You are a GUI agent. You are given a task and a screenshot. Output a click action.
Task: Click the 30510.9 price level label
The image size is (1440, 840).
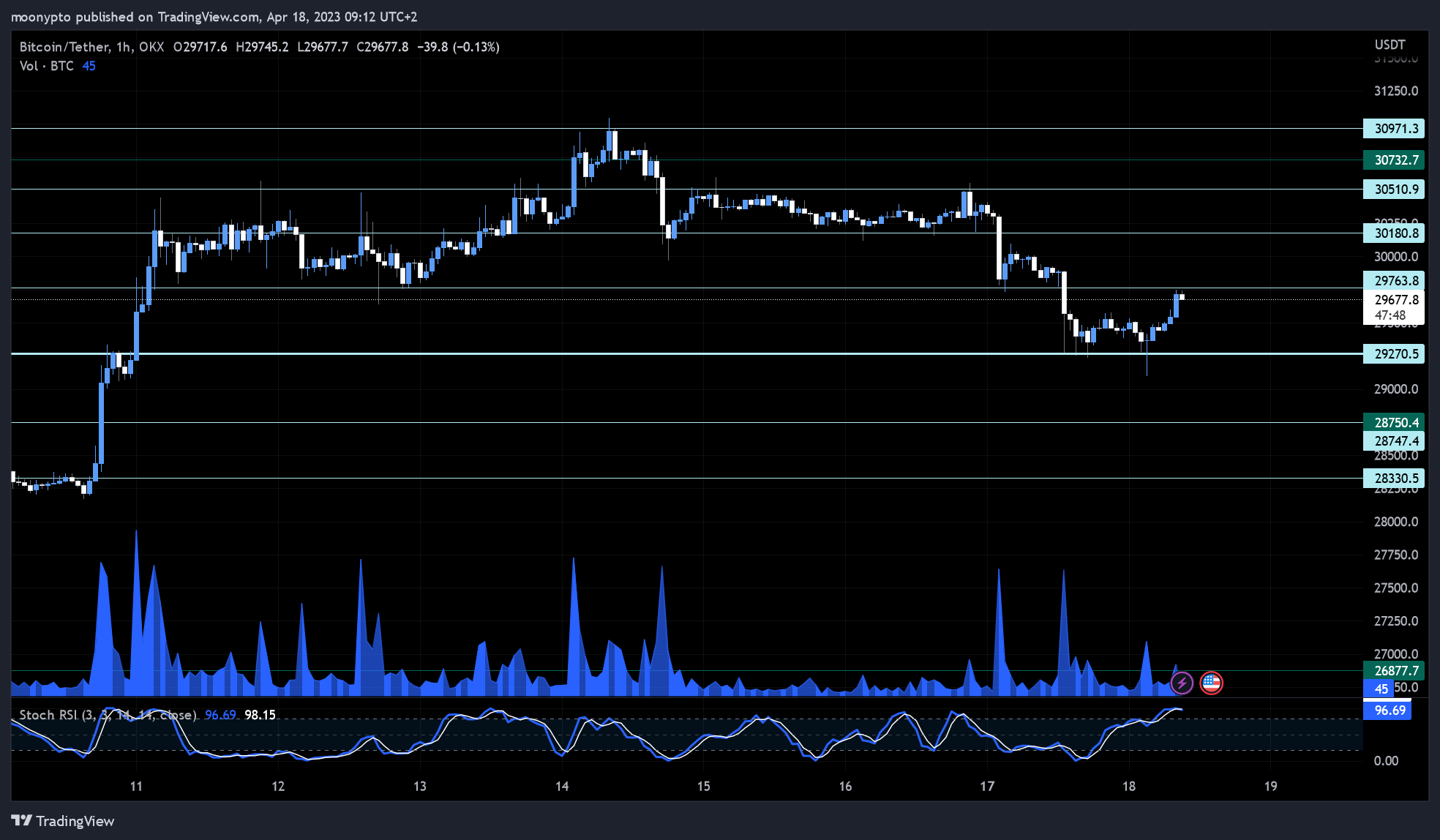click(x=1394, y=190)
